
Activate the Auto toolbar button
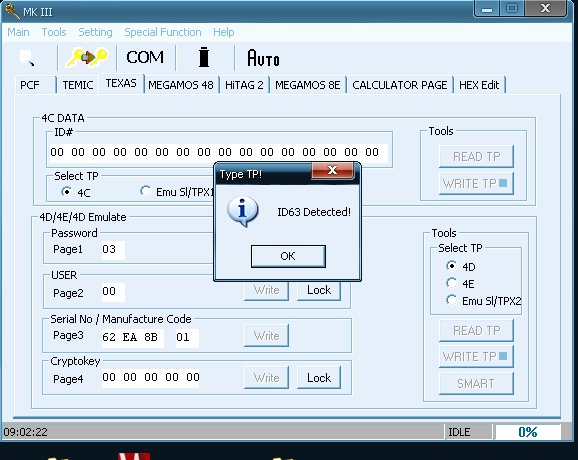tap(263, 58)
